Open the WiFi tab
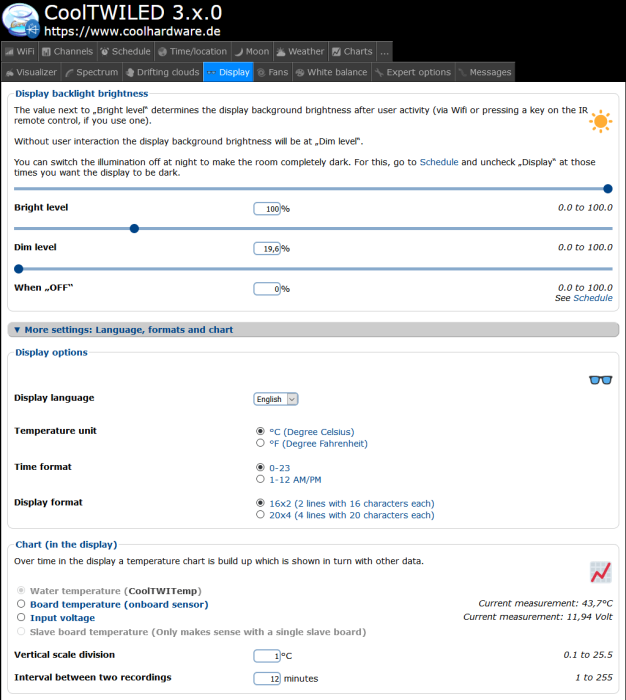This screenshot has height=700, width=626. 20,51
